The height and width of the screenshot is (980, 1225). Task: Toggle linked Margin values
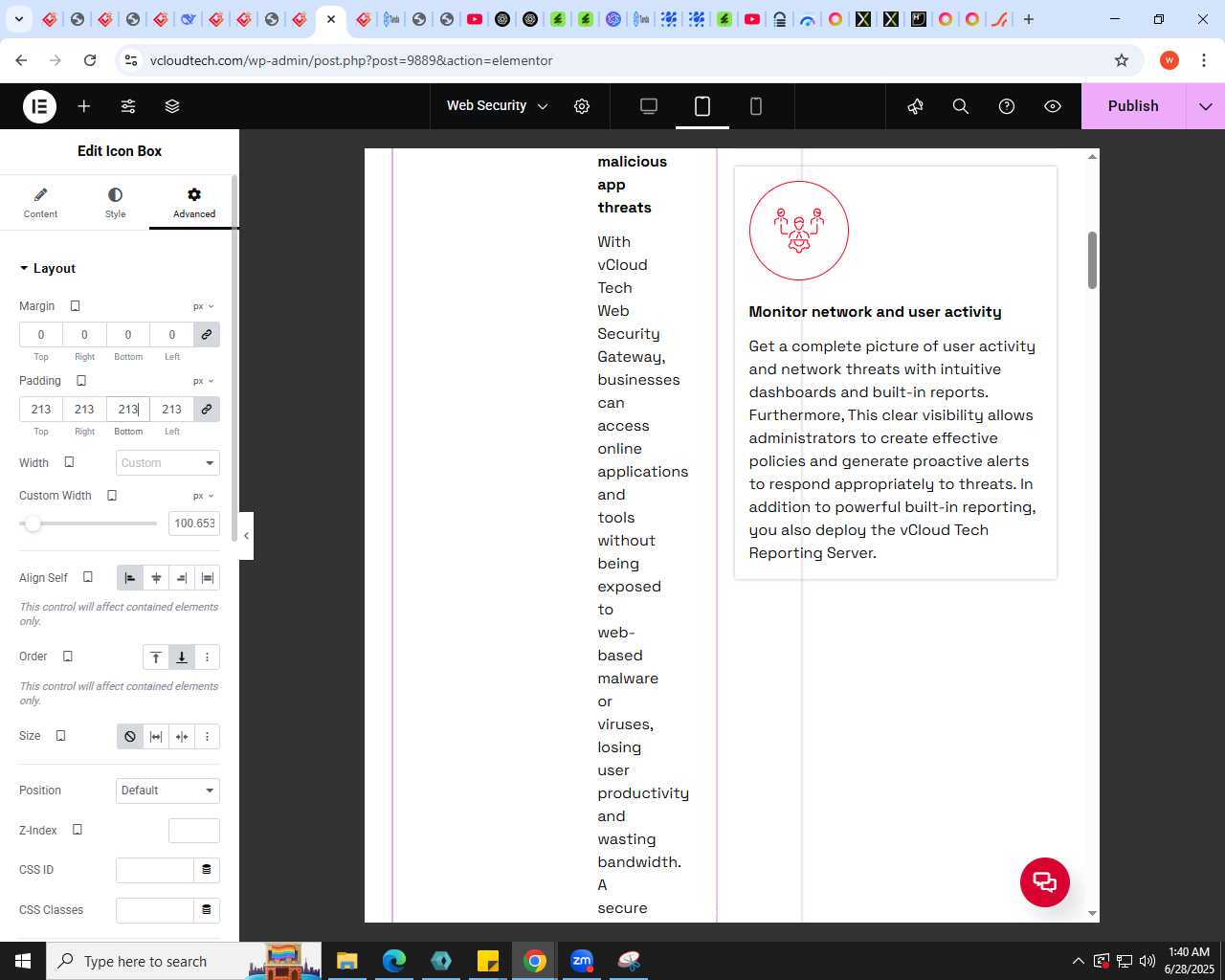pos(207,335)
